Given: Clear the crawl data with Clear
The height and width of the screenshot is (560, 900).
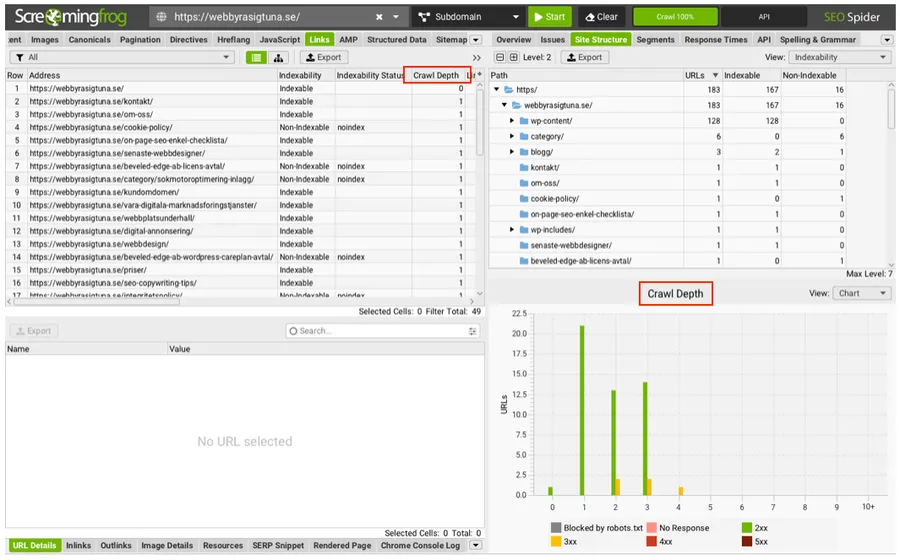Looking at the screenshot, I should click(x=602, y=17).
